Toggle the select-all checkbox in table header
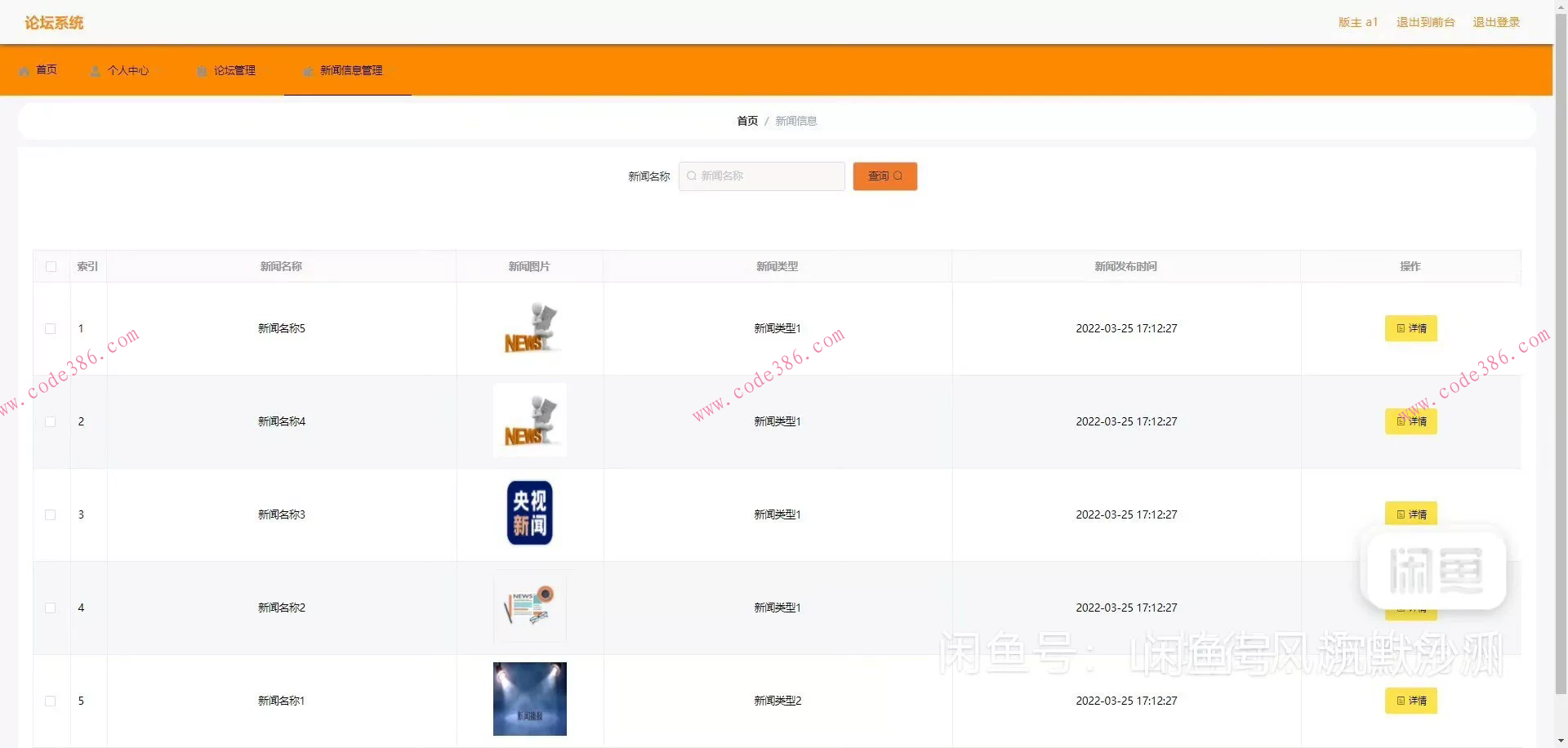Image resolution: width=1568 pixels, height=748 pixels. pyautogui.click(x=51, y=266)
